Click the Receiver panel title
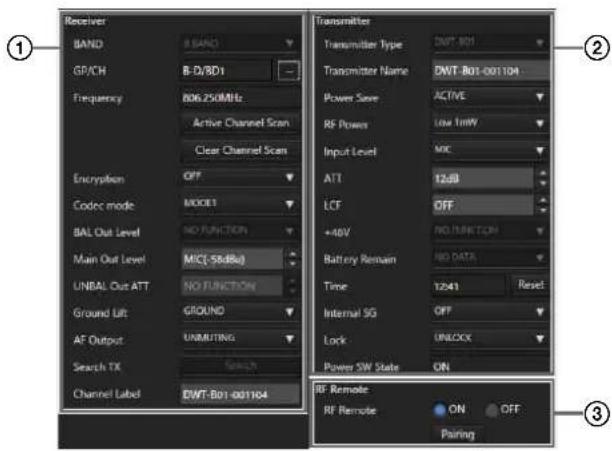This screenshot has width=612, height=451. [x=85, y=21]
